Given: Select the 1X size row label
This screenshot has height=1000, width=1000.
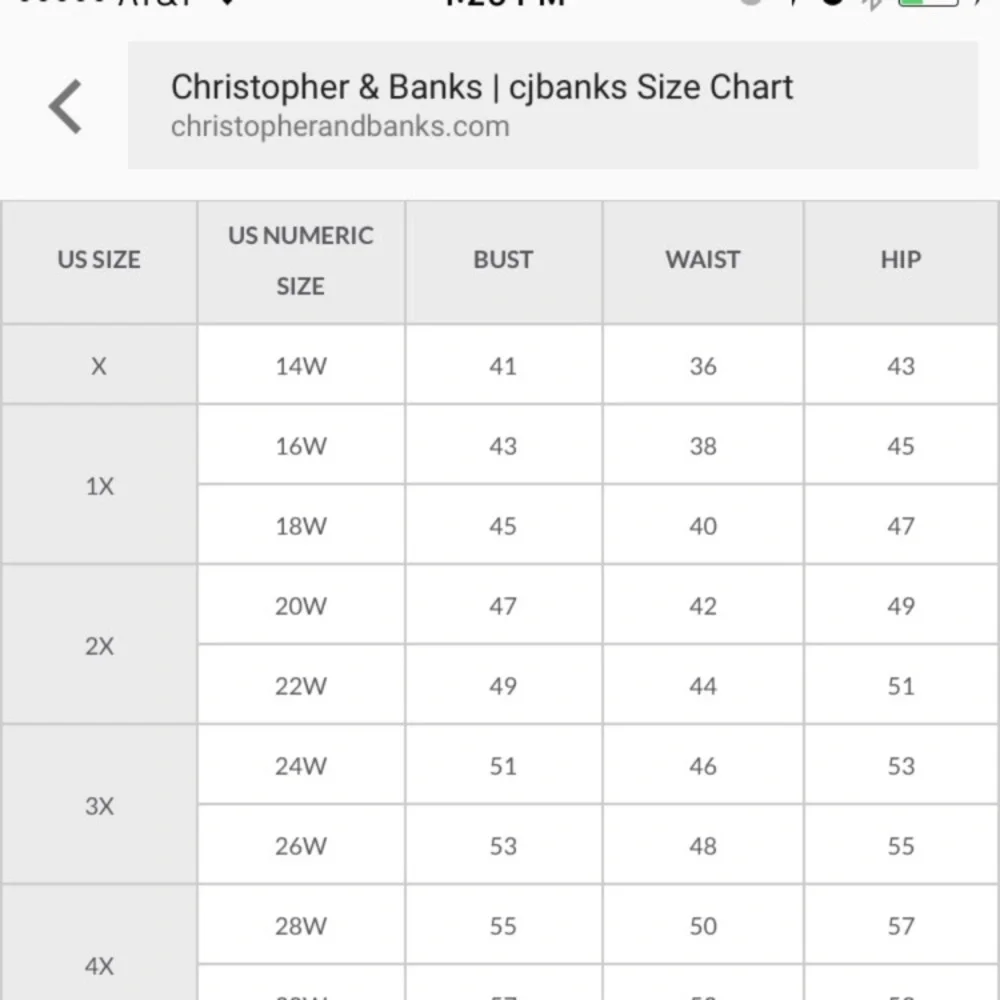Looking at the screenshot, I should pyautogui.click(x=99, y=486).
